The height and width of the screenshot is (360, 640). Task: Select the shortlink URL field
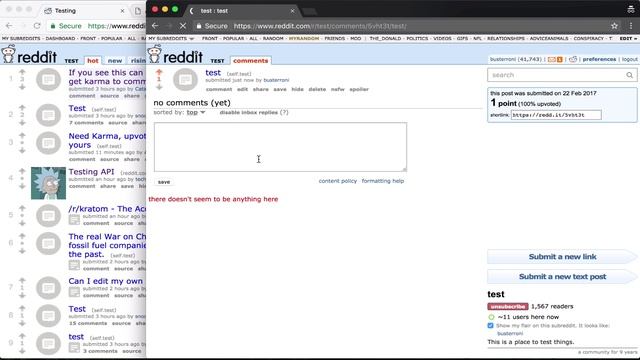click(556, 115)
